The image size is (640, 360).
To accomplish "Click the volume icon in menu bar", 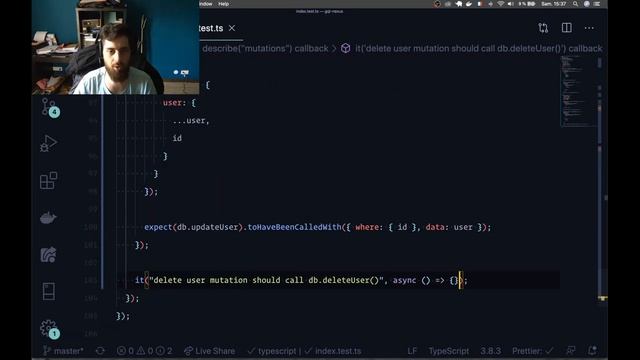I will (511, 4).
